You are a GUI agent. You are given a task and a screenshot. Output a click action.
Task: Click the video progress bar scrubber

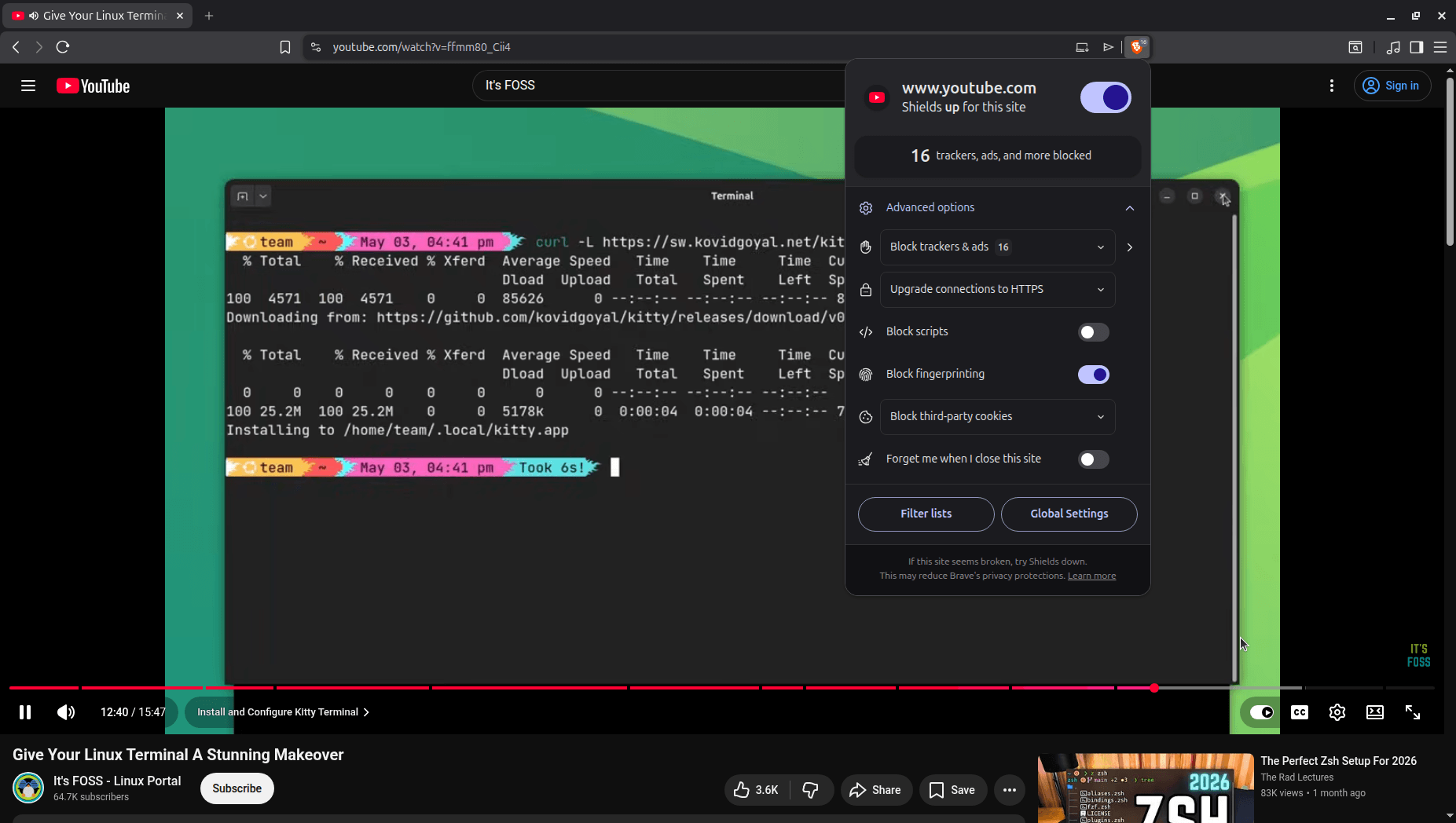1153,688
